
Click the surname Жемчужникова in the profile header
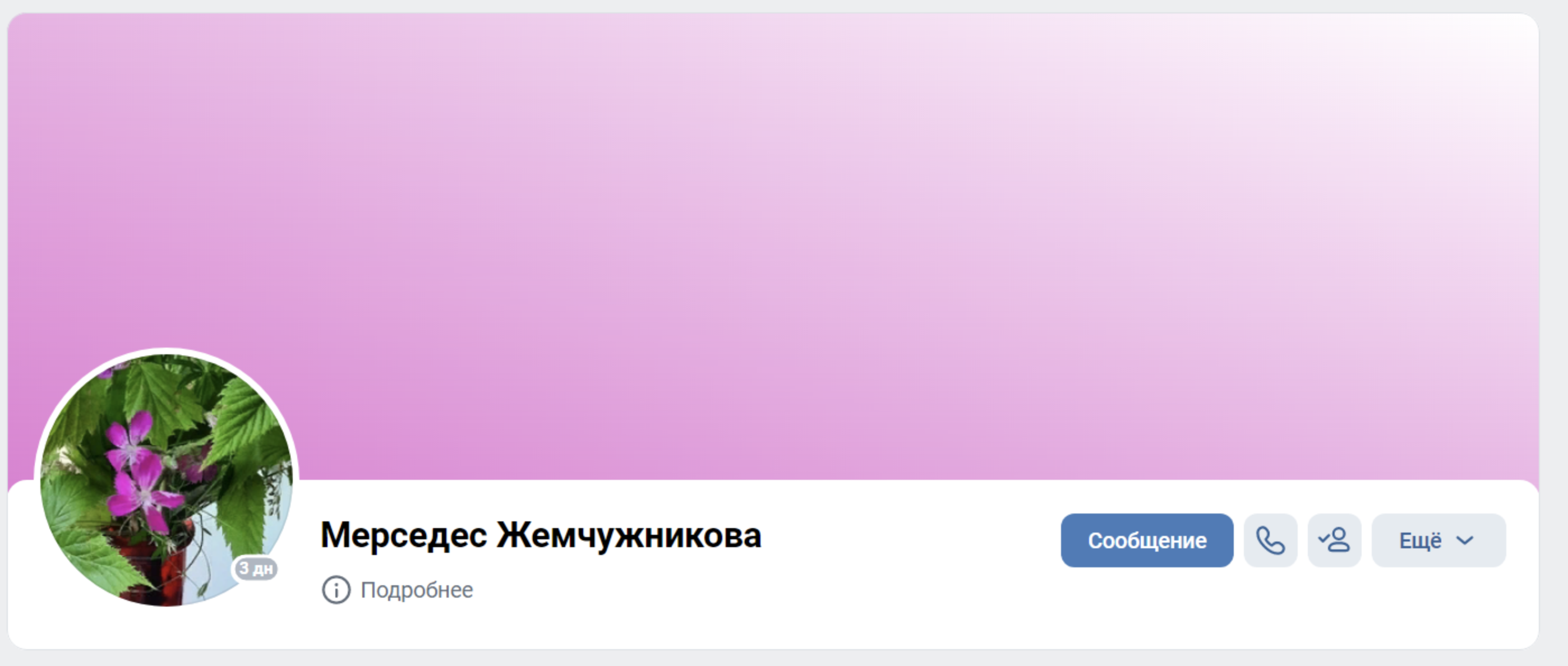(629, 535)
